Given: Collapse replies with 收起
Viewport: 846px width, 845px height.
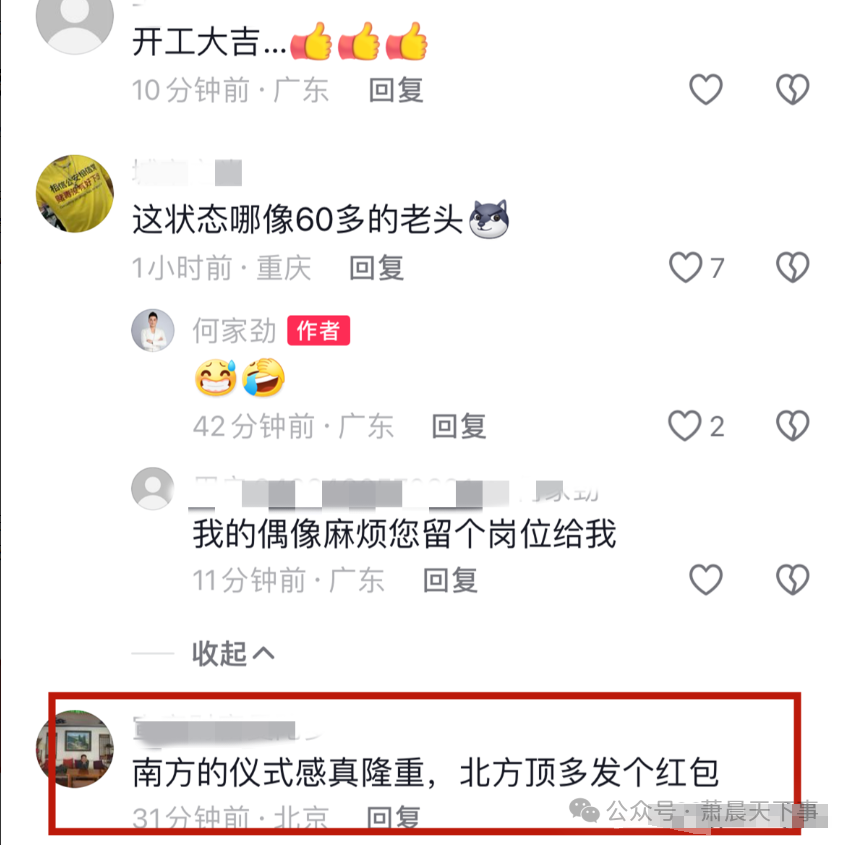Looking at the screenshot, I should 233,653.
